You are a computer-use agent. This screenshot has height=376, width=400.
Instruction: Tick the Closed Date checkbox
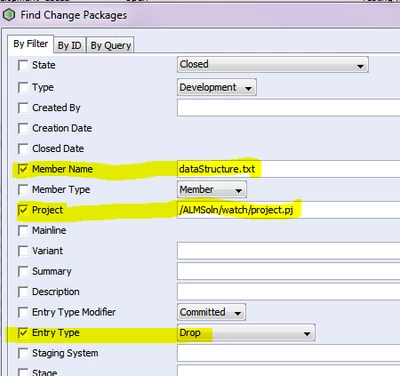23,149
